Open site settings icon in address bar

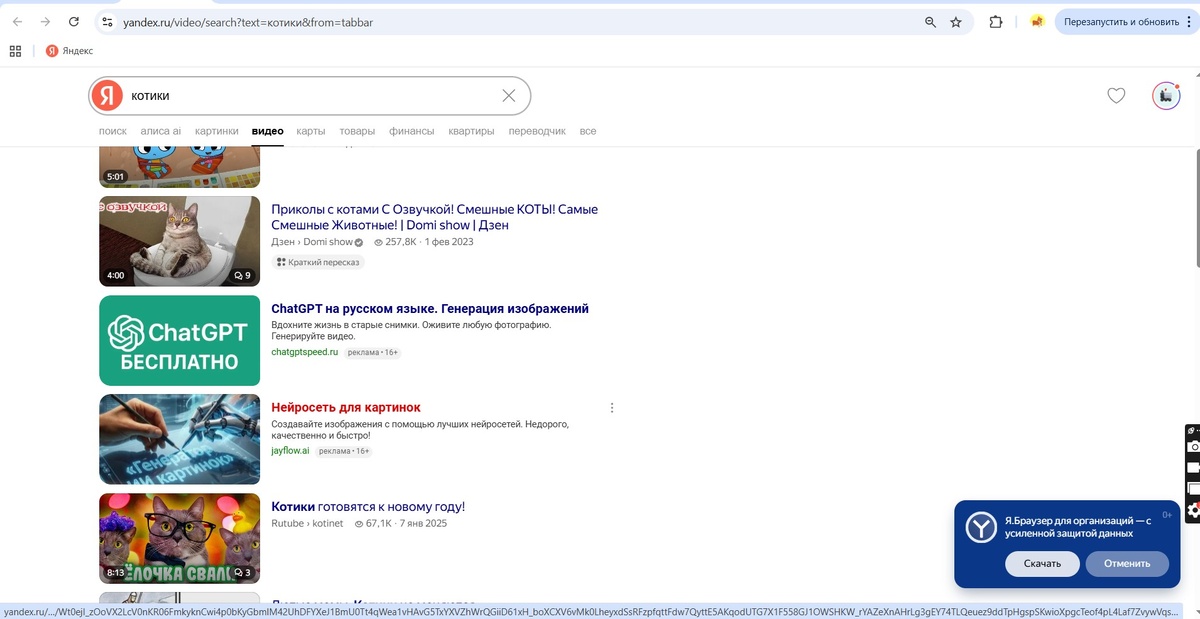click(108, 22)
